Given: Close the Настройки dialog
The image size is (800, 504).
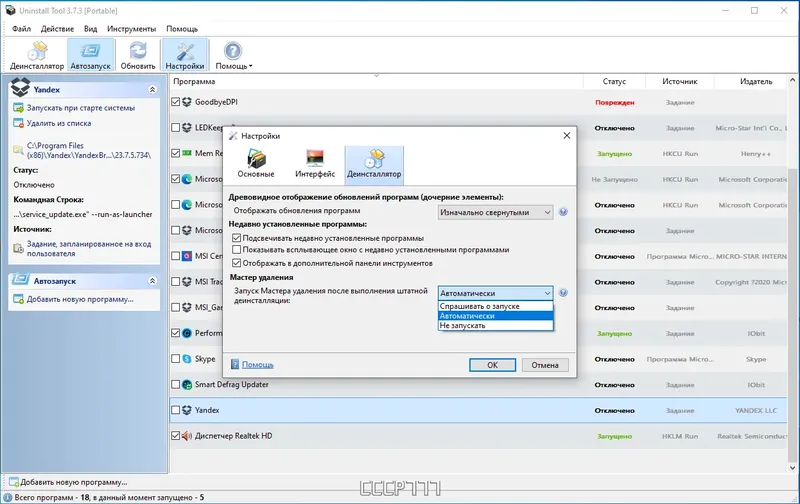Looking at the screenshot, I should pyautogui.click(x=566, y=136).
